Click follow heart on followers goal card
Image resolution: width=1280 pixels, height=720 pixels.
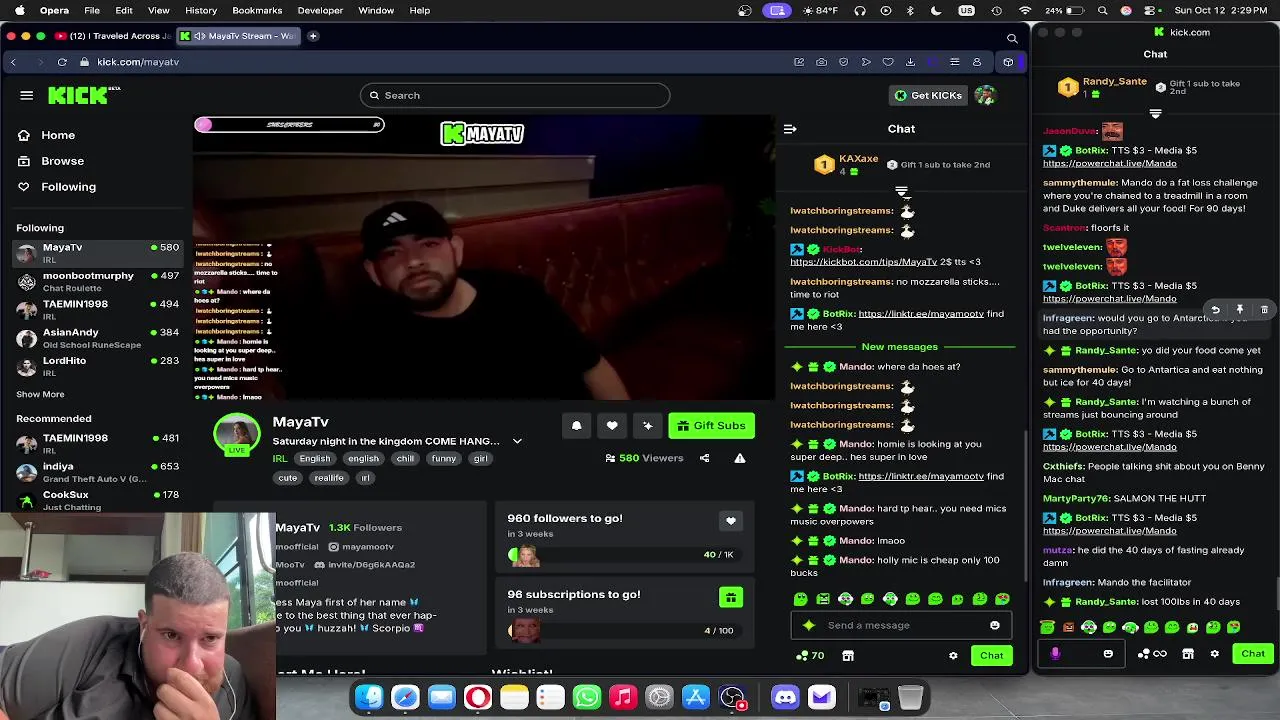click(x=731, y=521)
